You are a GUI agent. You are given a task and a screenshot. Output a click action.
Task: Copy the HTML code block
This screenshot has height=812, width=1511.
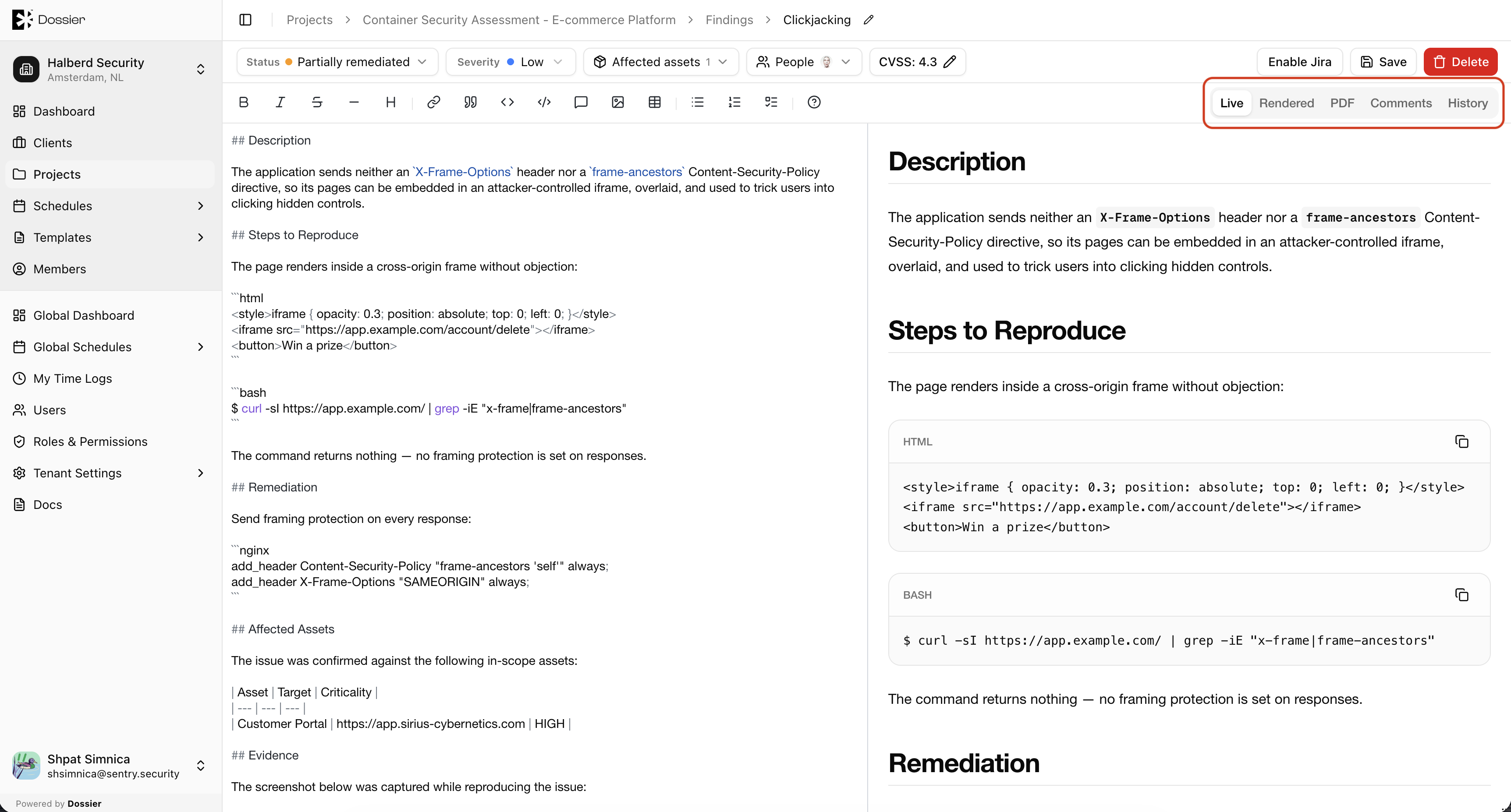1462,441
